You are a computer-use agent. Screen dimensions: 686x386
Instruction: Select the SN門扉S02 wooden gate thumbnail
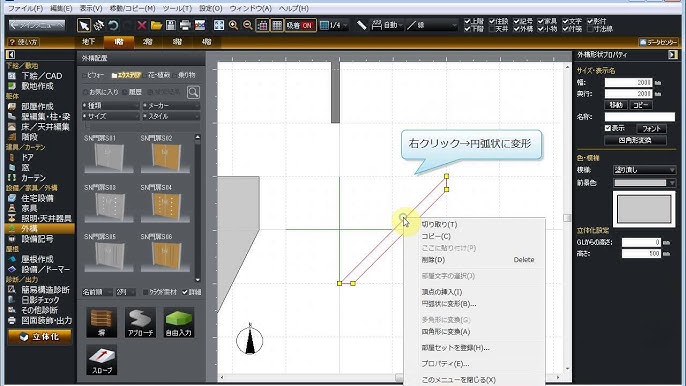pyautogui.click(x=165, y=158)
